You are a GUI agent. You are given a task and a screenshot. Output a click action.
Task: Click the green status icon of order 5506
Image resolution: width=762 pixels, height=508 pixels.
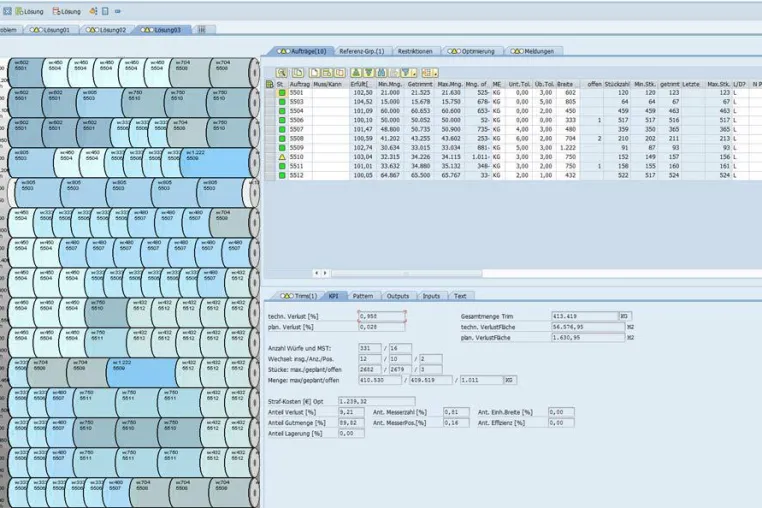tap(282, 120)
